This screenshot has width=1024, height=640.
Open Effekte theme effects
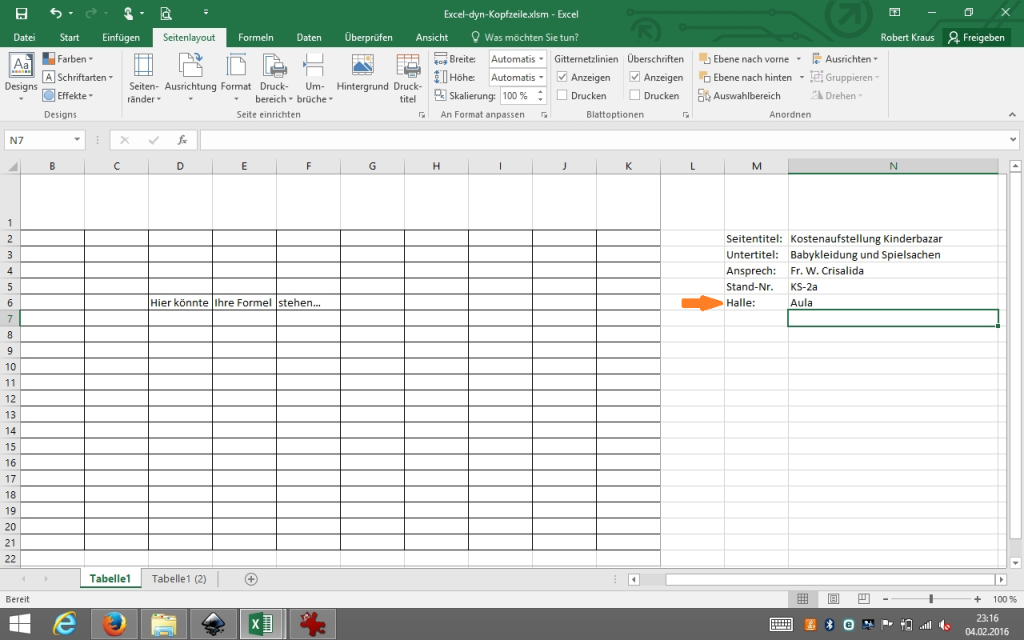[68, 95]
